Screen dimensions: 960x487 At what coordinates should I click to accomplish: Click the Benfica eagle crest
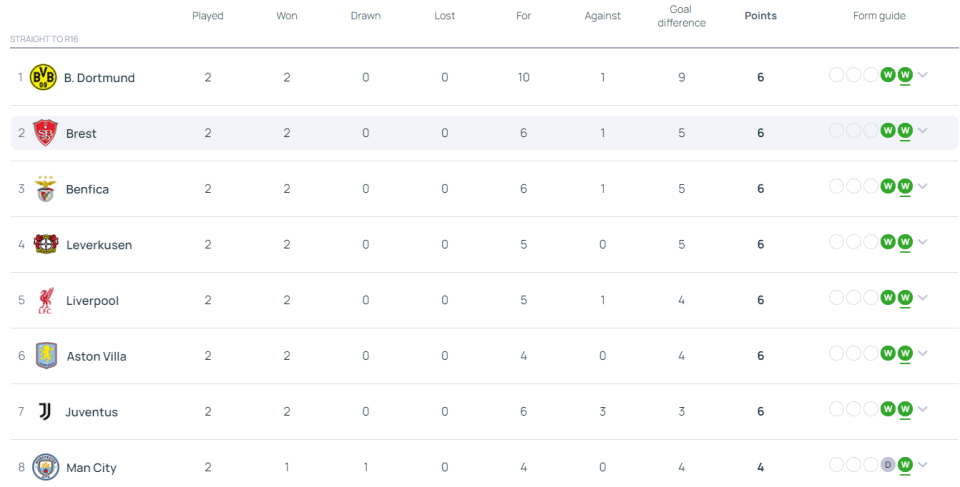click(45, 189)
